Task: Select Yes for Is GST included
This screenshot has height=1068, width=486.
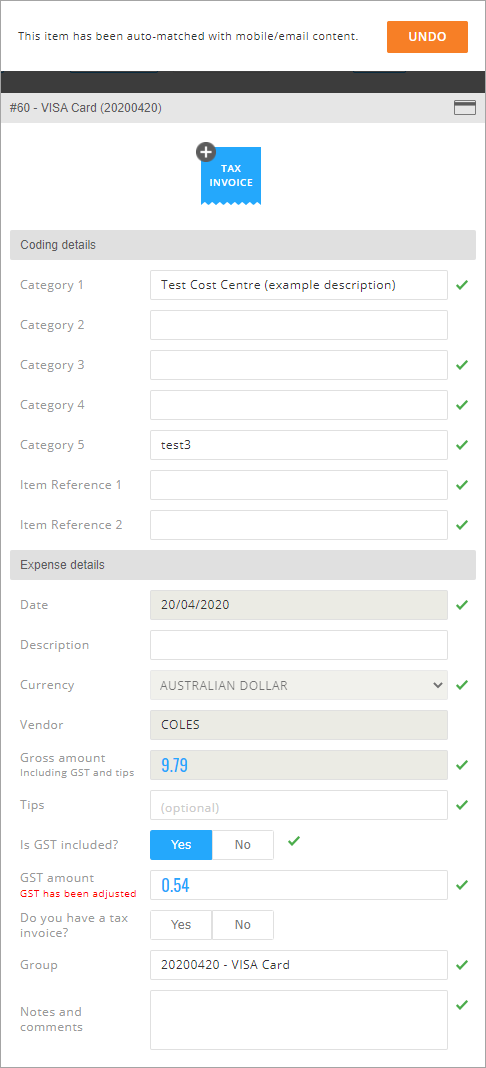Action: 181,845
